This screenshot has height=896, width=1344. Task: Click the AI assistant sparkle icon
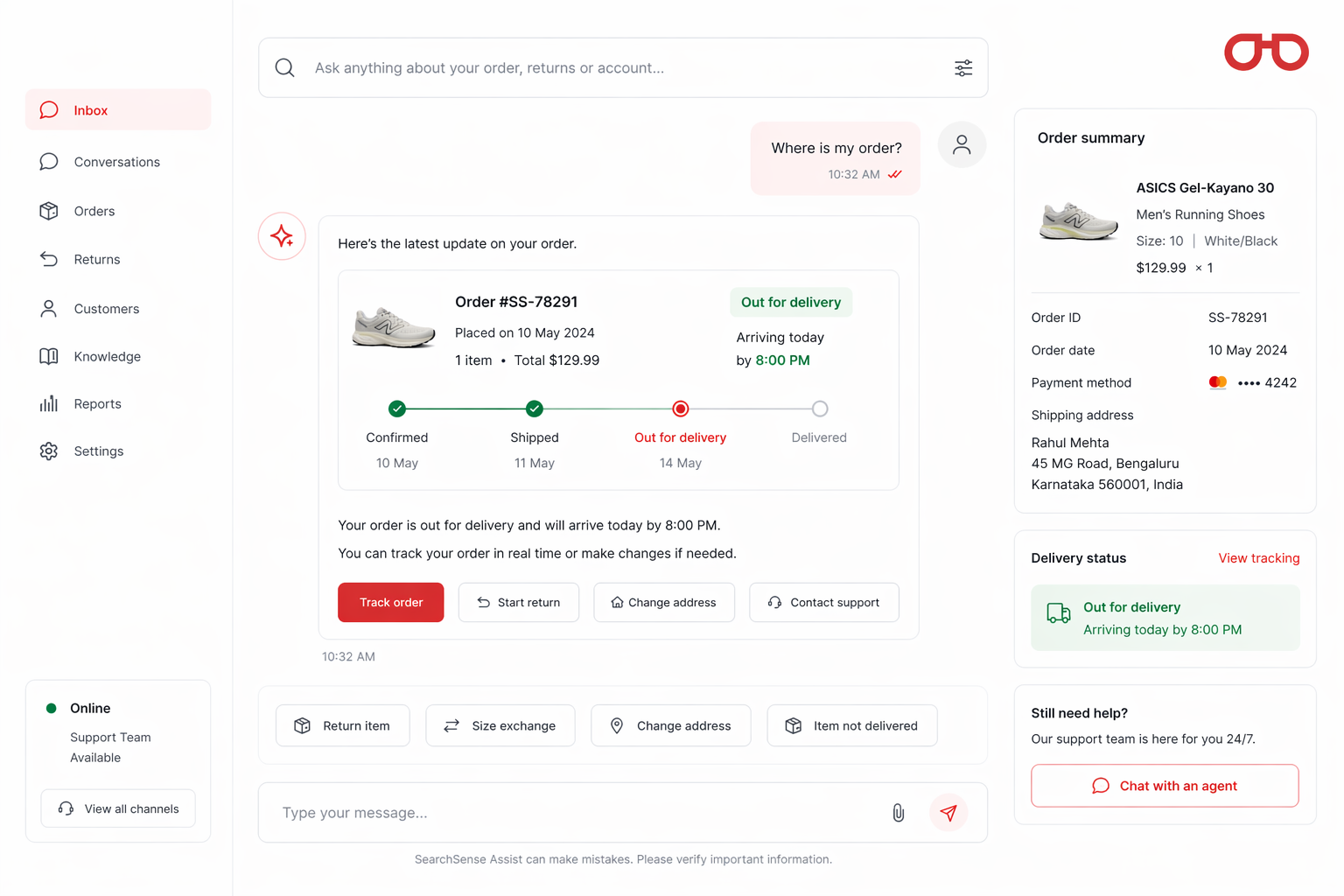coord(282,236)
